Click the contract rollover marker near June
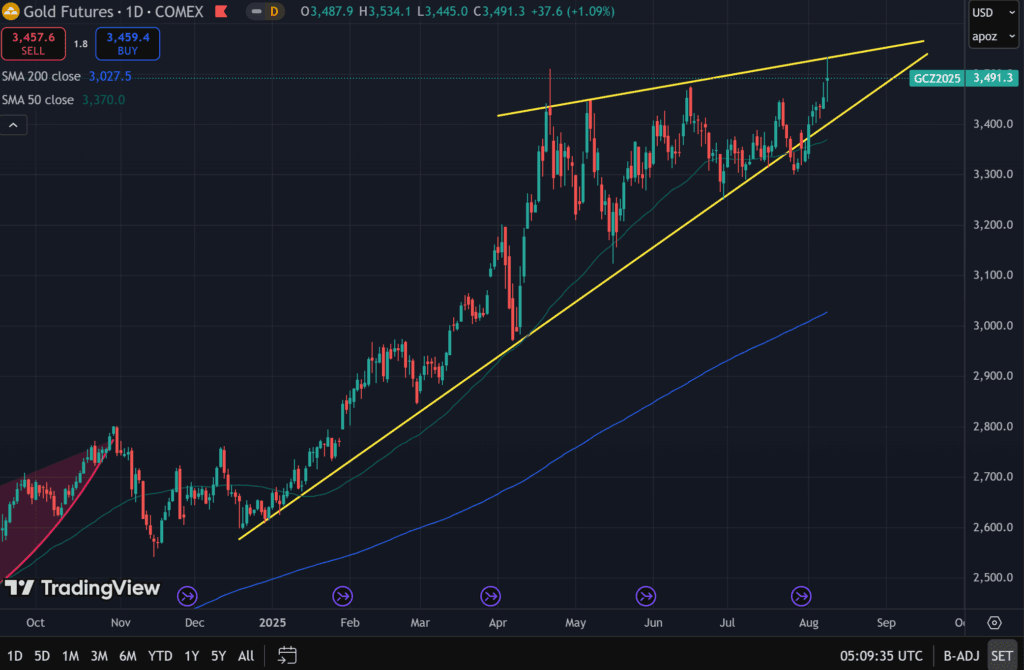This screenshot has height=670, width=1024. (646, 596)
